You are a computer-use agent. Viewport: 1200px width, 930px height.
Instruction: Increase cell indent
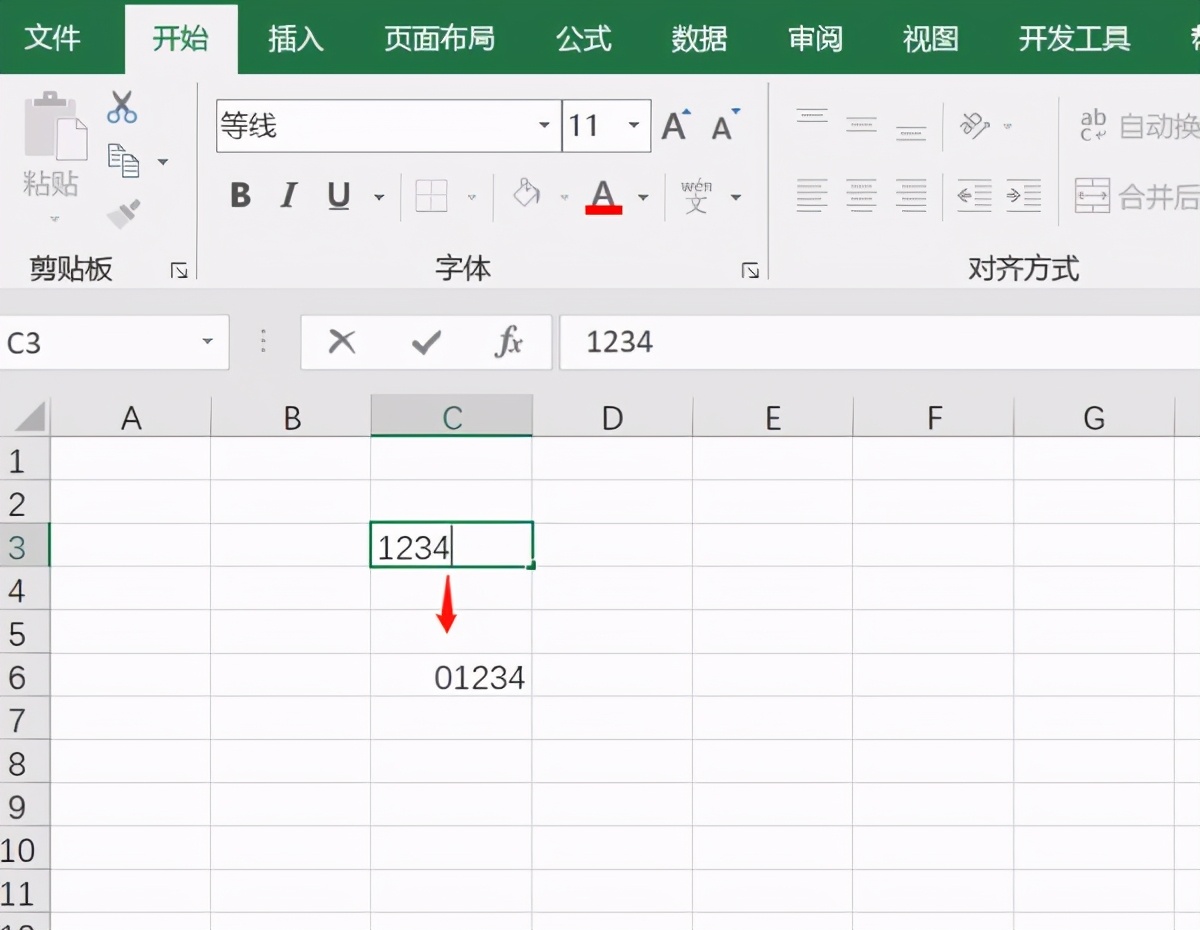point(1024,195)
